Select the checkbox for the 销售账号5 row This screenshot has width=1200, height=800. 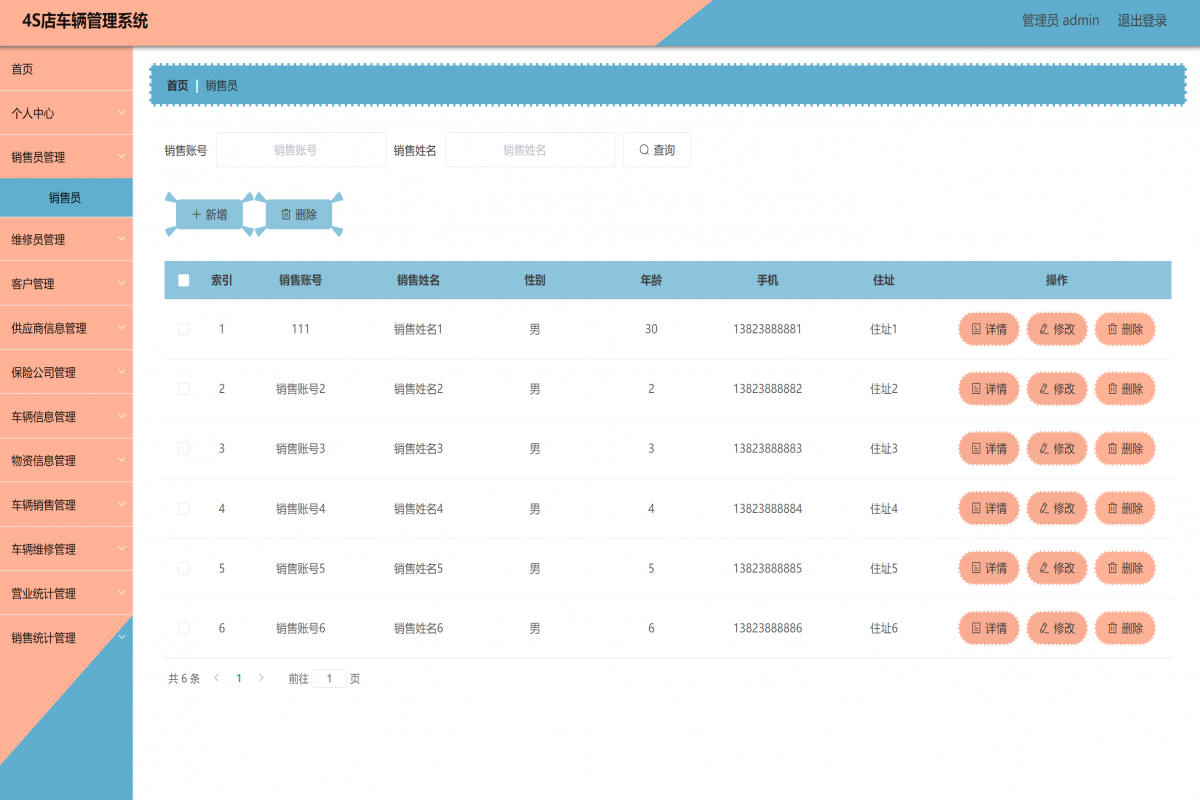[x=184, y=569]
